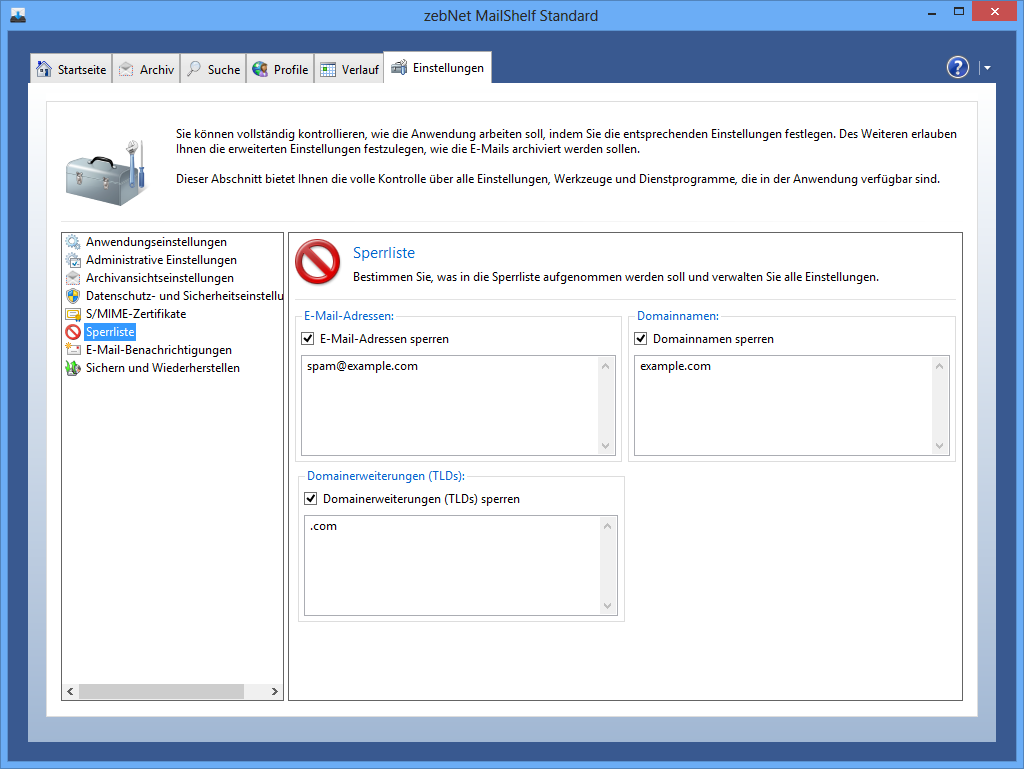Click the Administrative Einstellungen icon

click(x=73, y=260)
